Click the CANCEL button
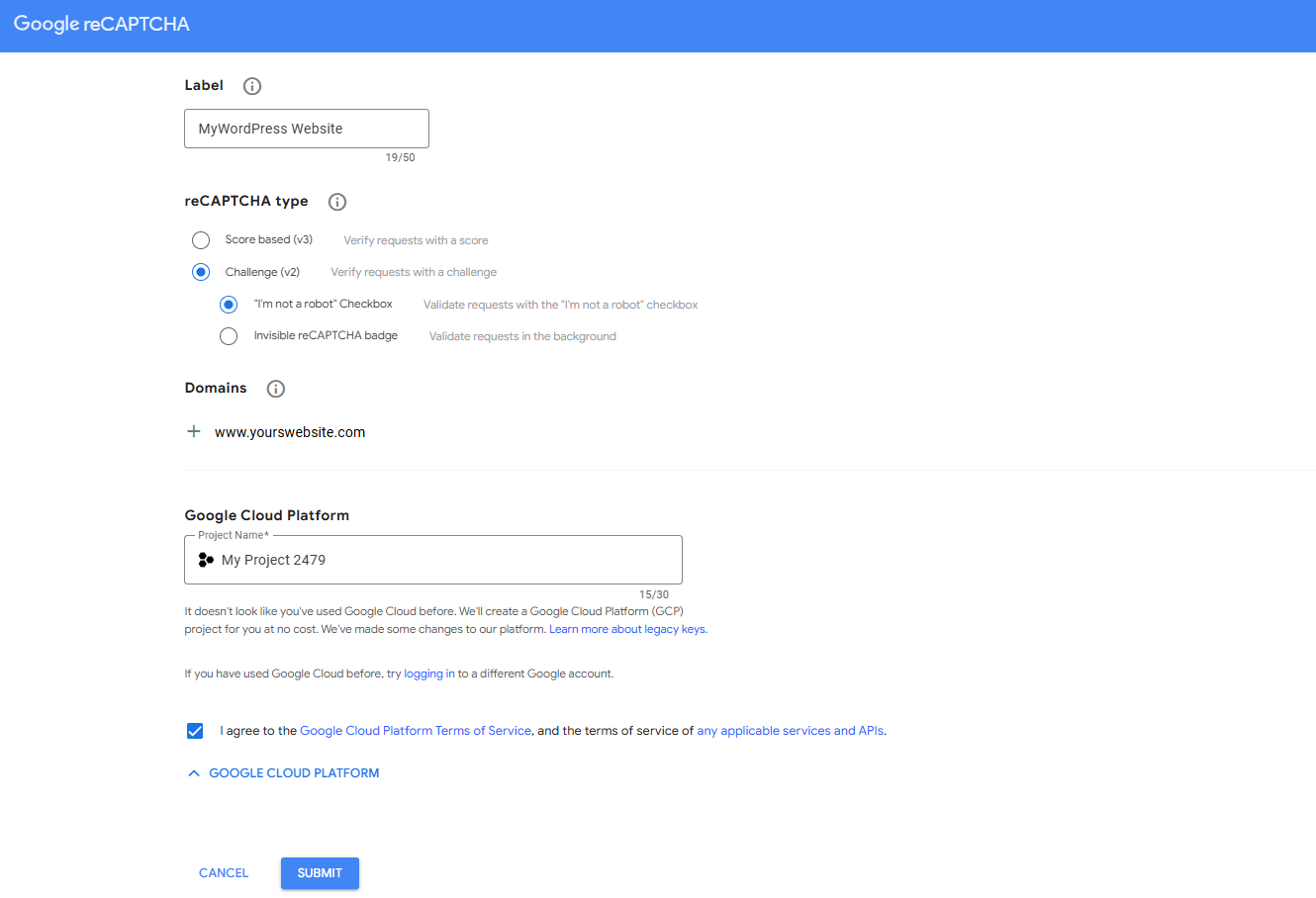This screenshot has height=898, width=1316. (x=224, y=873)
